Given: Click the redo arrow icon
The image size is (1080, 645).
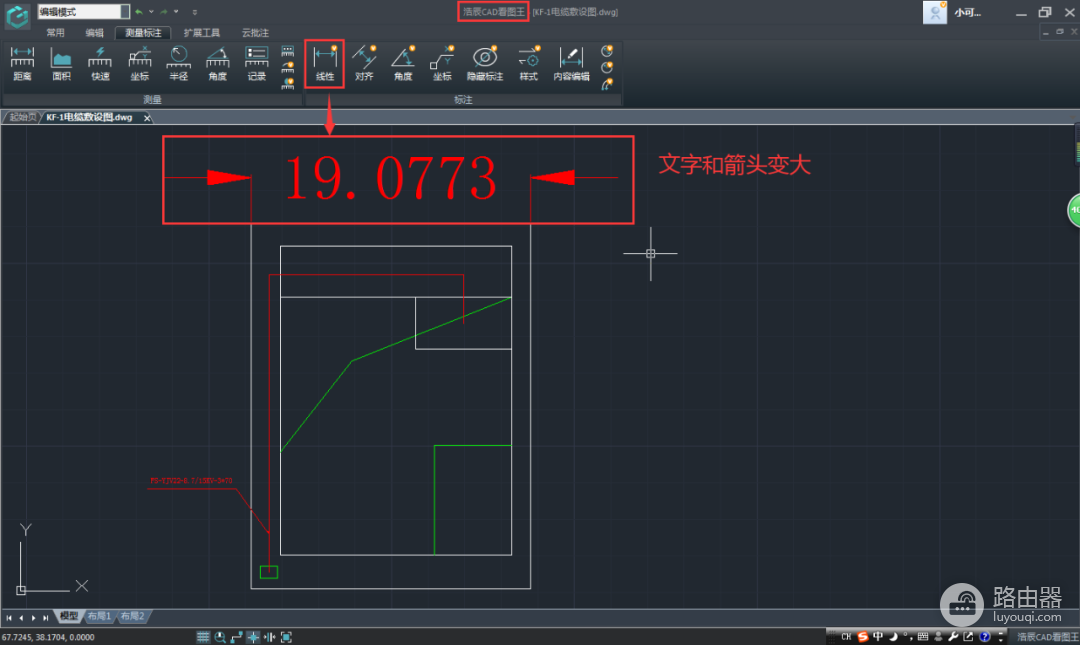Looking at the screenshot, I should click(x=164, y=12).
